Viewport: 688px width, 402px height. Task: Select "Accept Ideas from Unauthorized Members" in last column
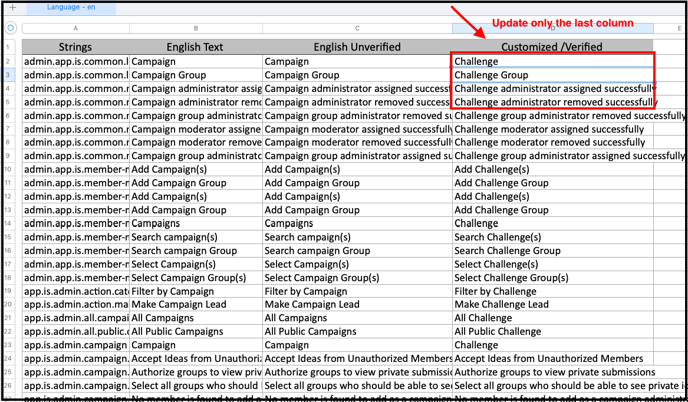(552, 359)
